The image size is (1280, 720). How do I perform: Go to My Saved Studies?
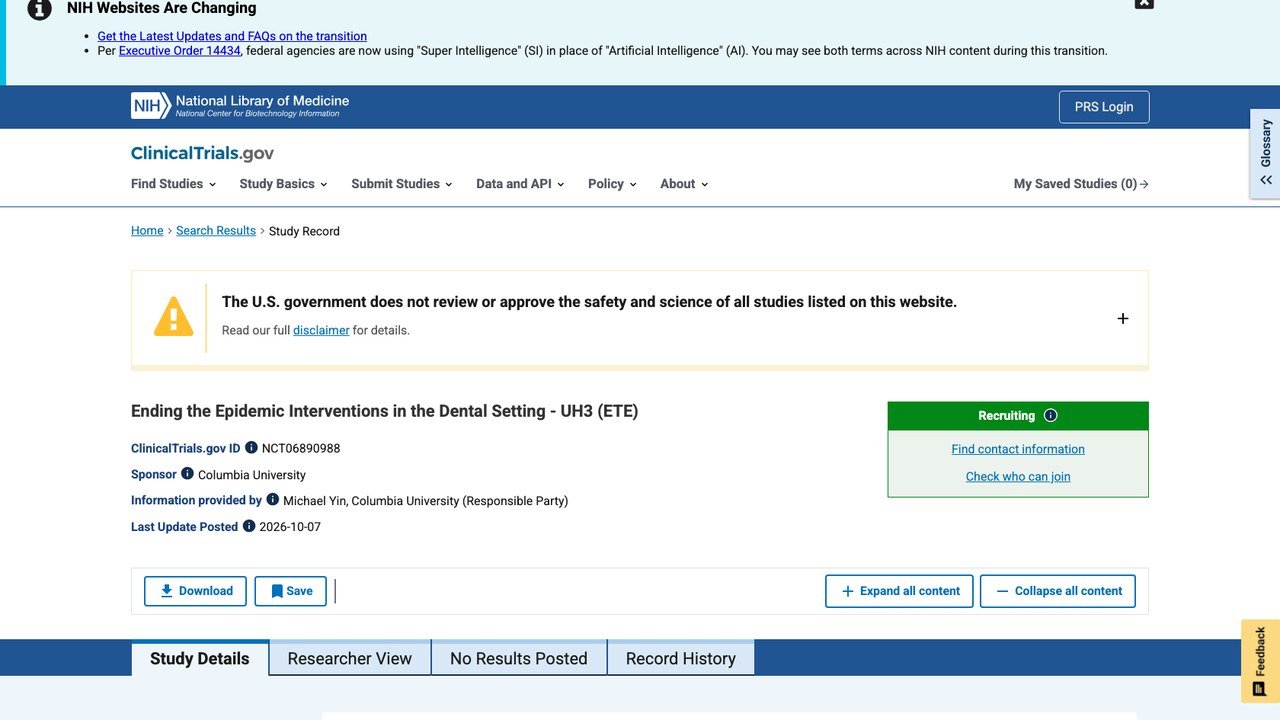[1081, 184]
